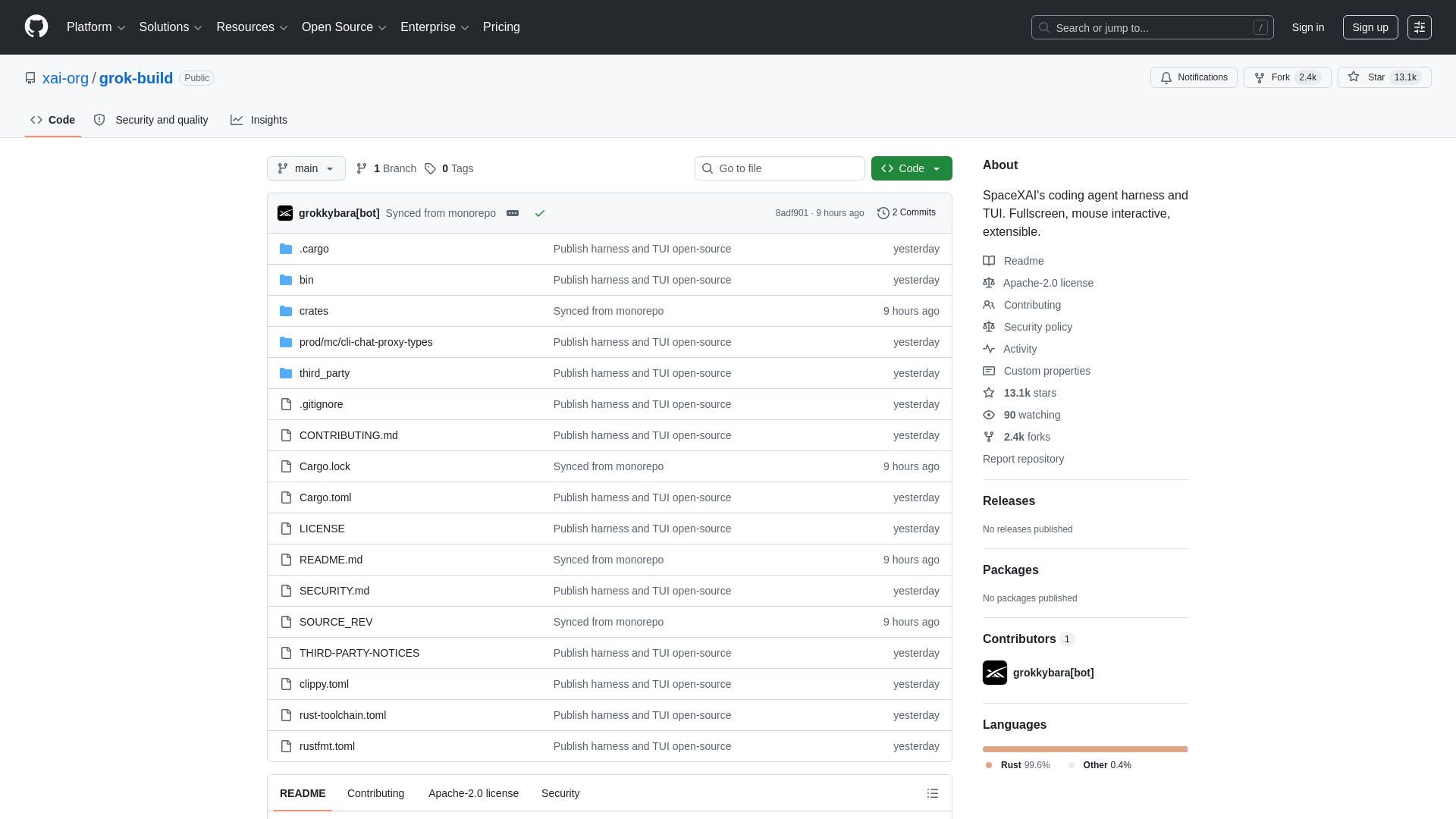Click the bell icon in Notifications button
Screen dimensions: 1456x819
[x=1166, y=78]
